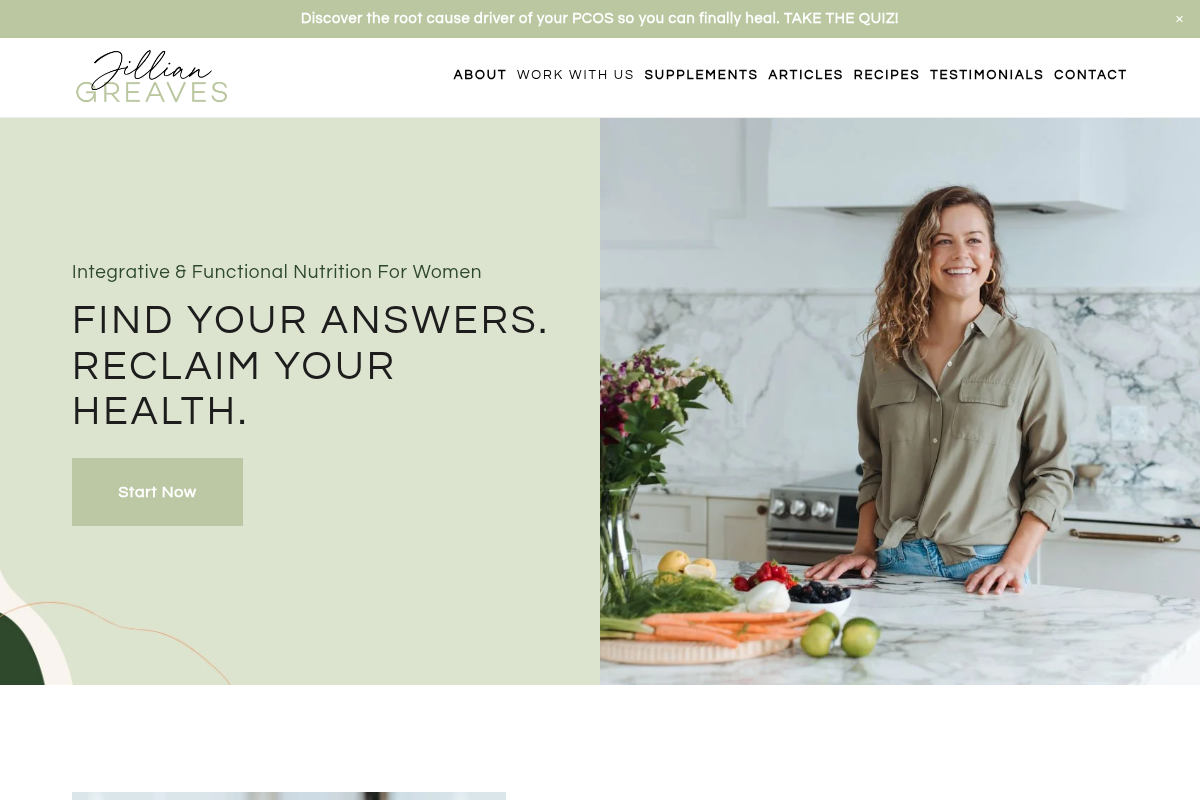The image size is (1200, 800).
Task: Dismiss the PCOS quiz announcement banner
Action: 1179,19
